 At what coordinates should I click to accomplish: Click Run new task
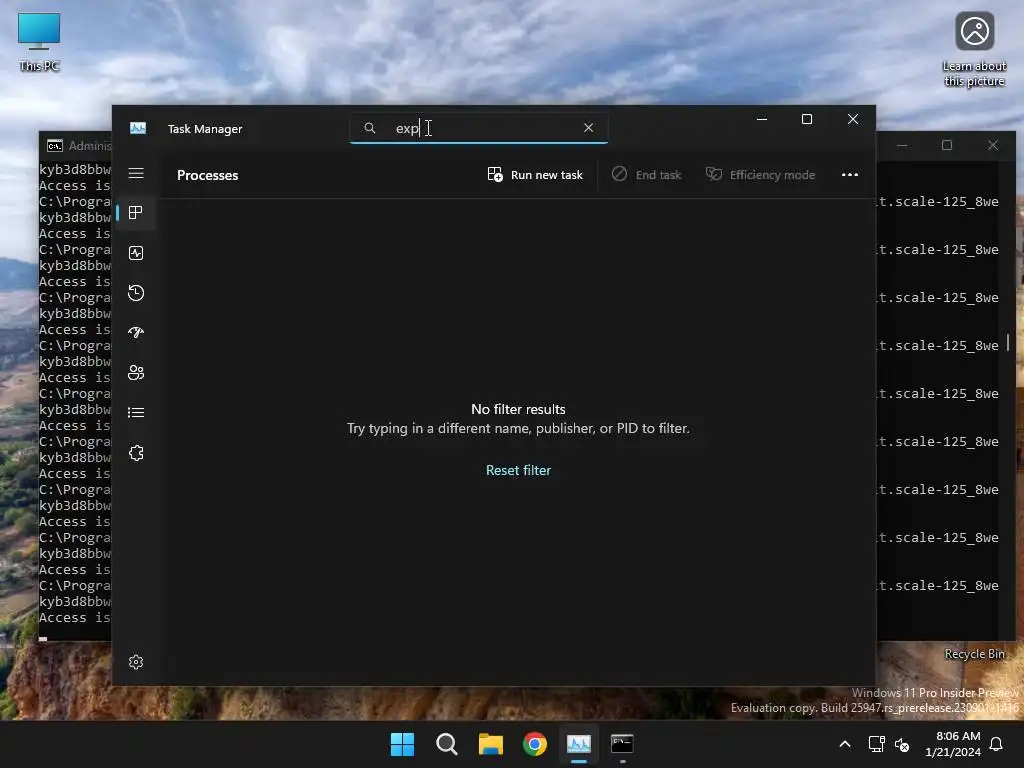coord(535,175)
